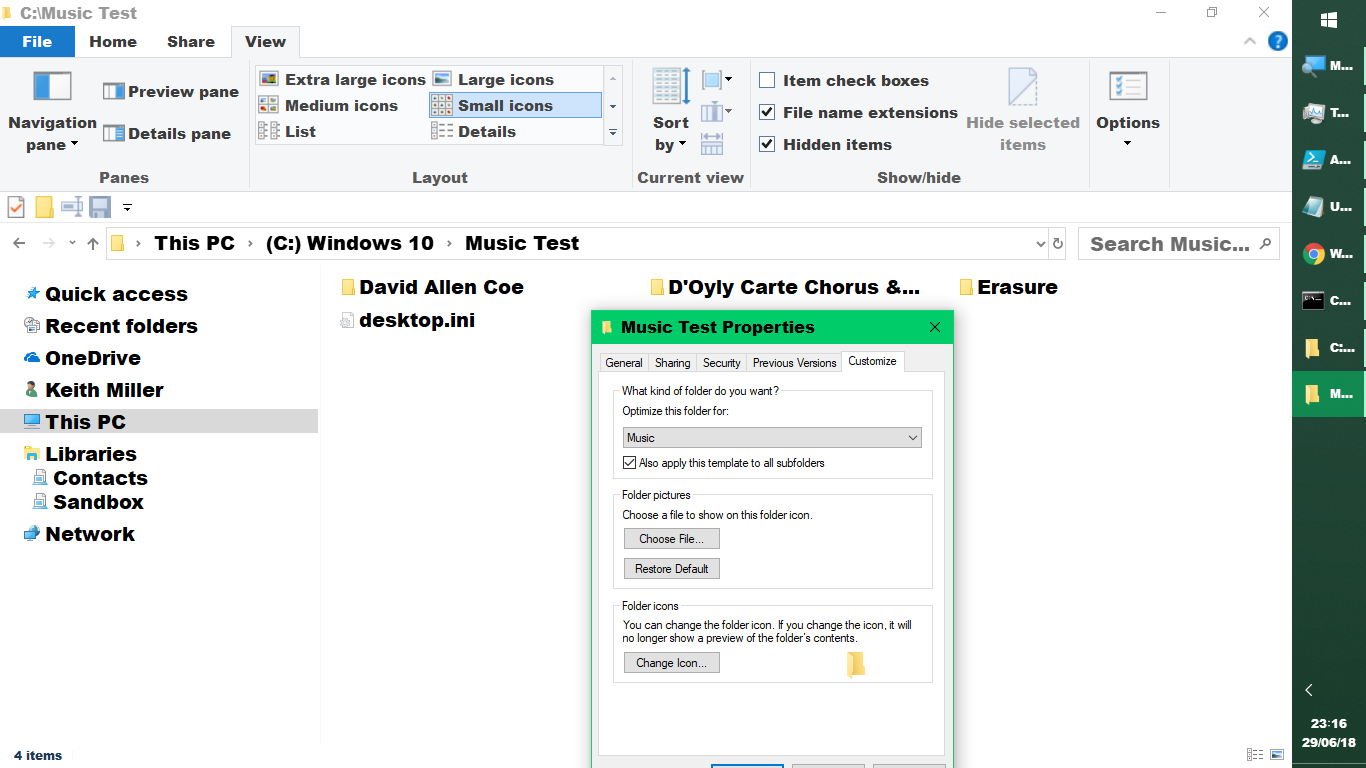Click the large thumbnails status bar icon

(x=1276, y=755)
